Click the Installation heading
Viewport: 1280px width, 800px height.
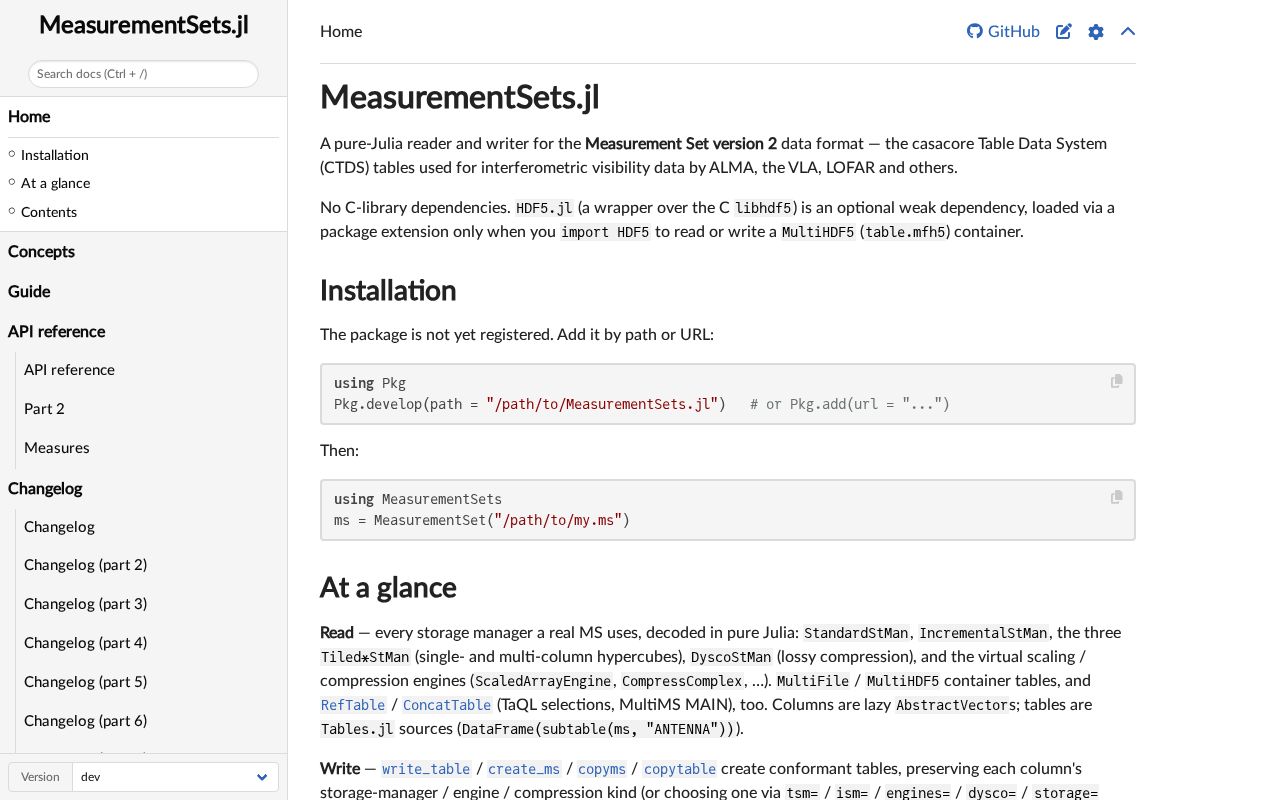click(388, 291)
